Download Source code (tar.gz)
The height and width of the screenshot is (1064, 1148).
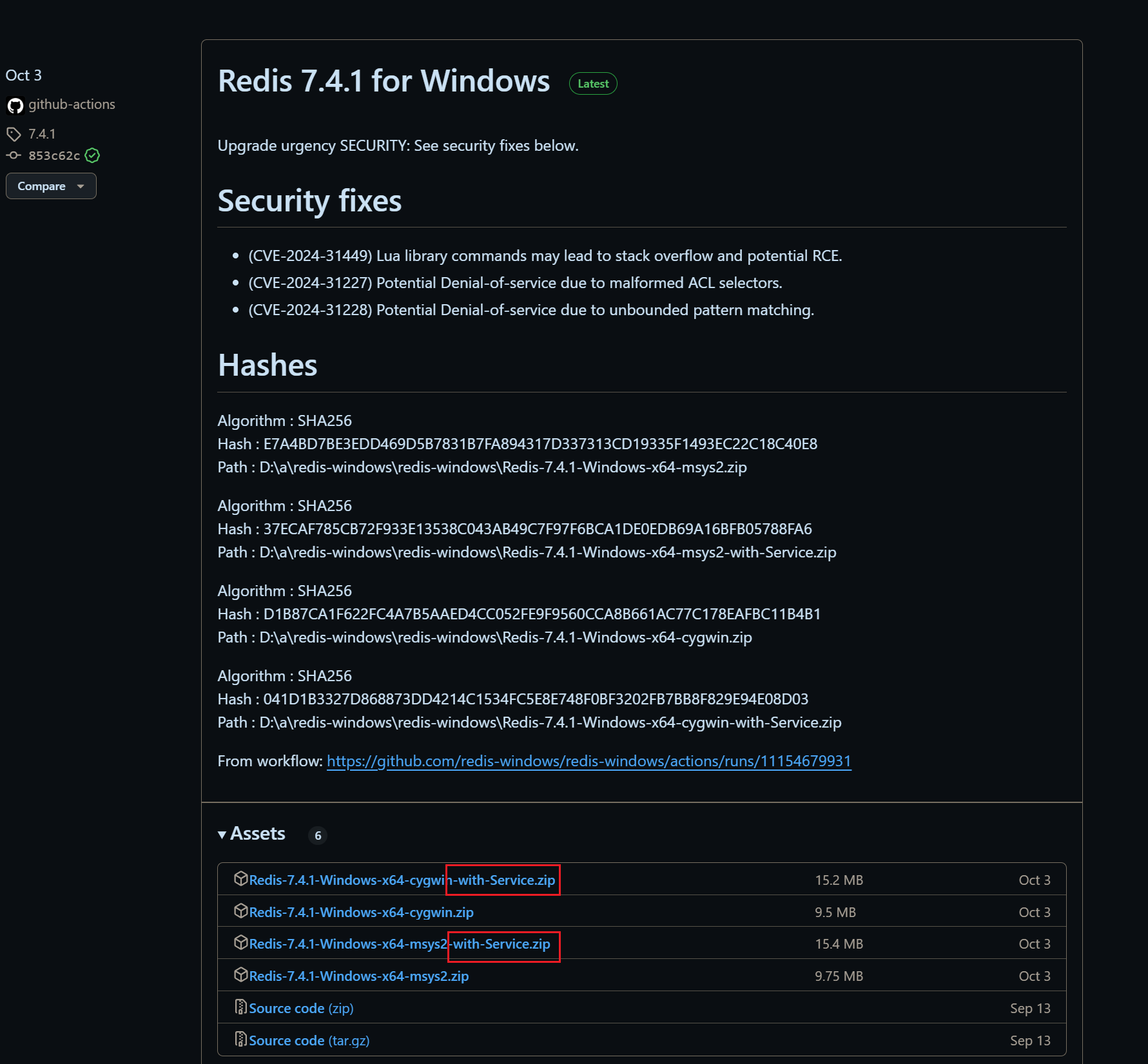tap(309, 1041)
